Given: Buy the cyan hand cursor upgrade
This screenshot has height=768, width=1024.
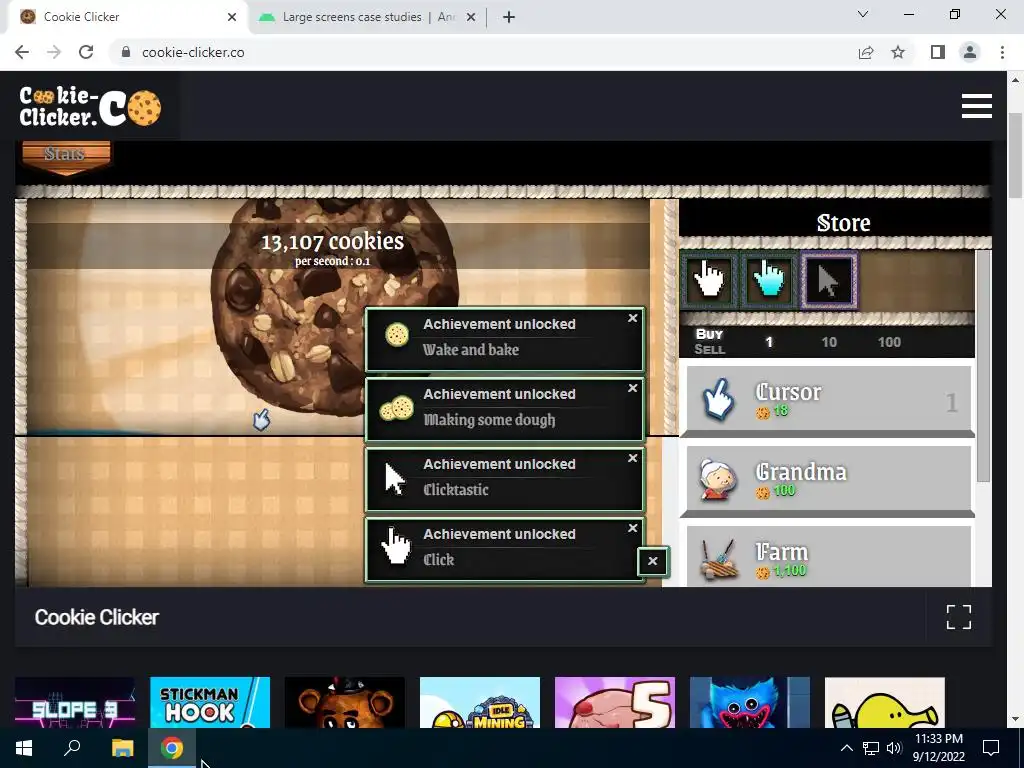Looking at the screenshot, I should [769, 280].
